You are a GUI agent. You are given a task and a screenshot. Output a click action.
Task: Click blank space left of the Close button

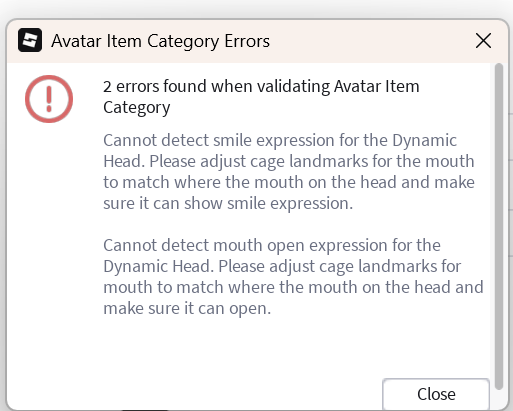click(x=233, y=393)
